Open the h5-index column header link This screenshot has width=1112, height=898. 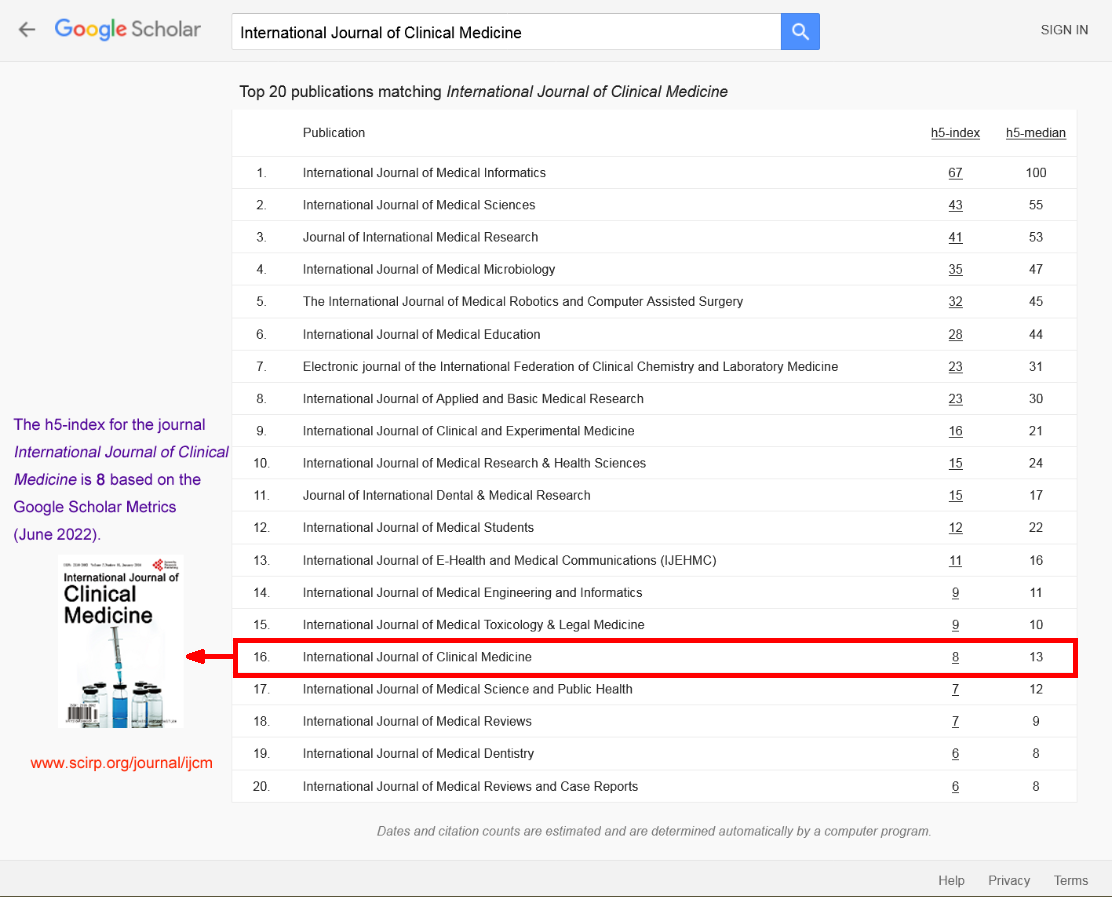(x=955, y=133)
